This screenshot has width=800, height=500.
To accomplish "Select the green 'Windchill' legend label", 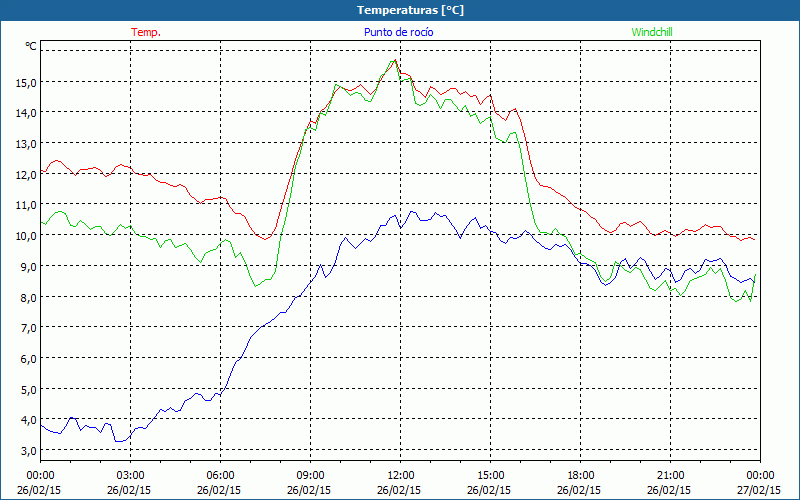I will pos(652,32).
